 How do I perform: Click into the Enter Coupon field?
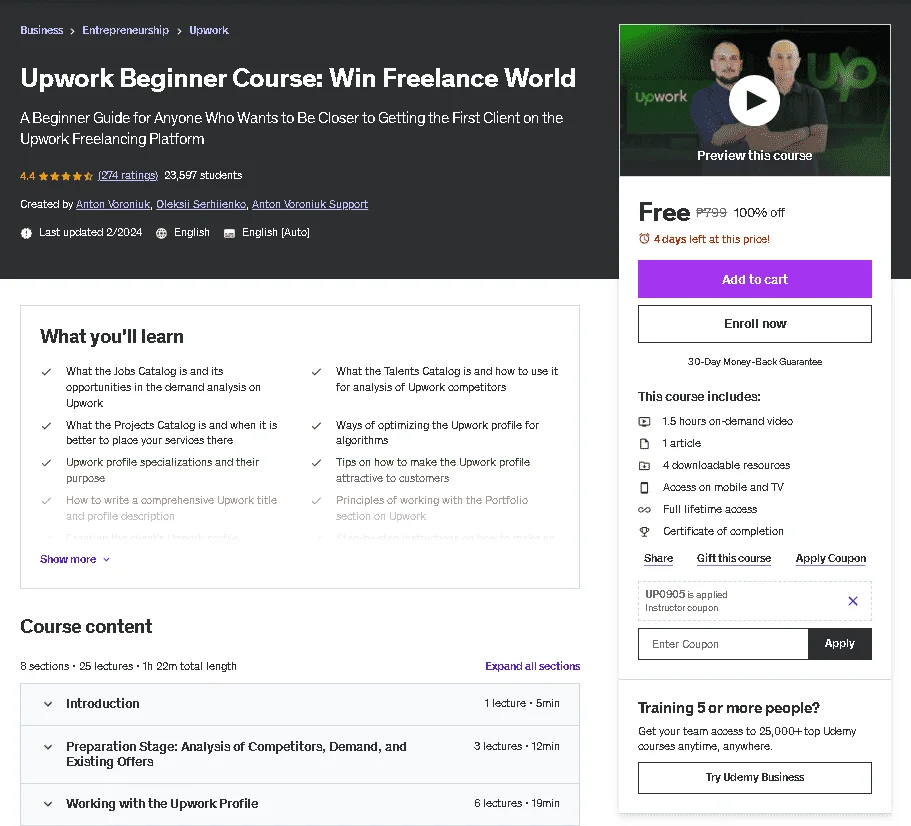coord(723,644)
